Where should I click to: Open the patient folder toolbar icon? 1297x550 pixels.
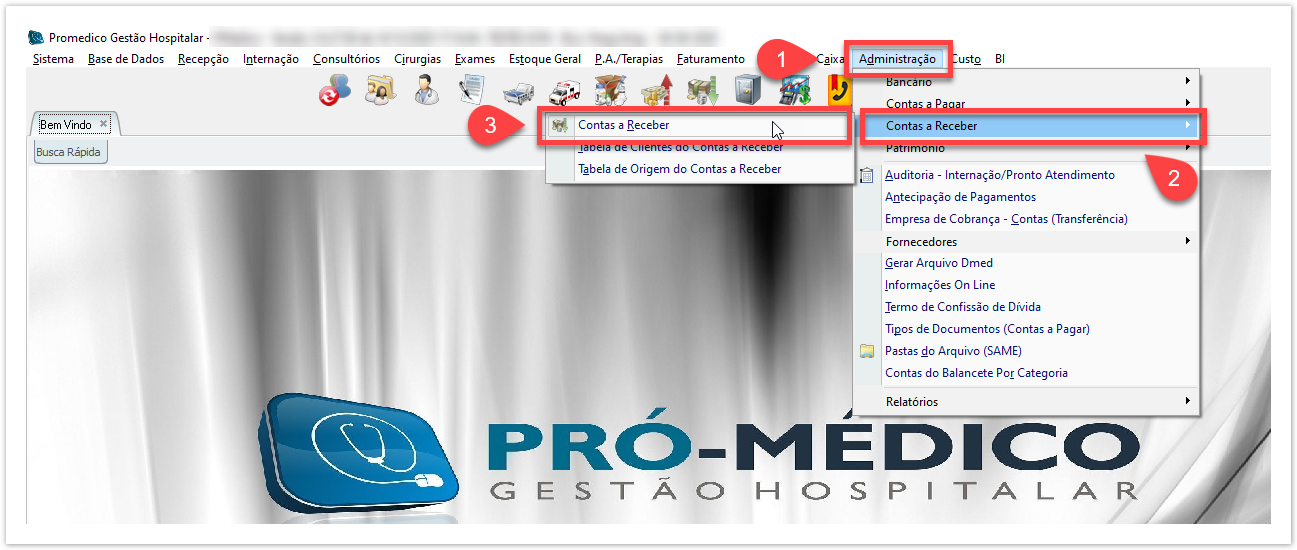380,91
